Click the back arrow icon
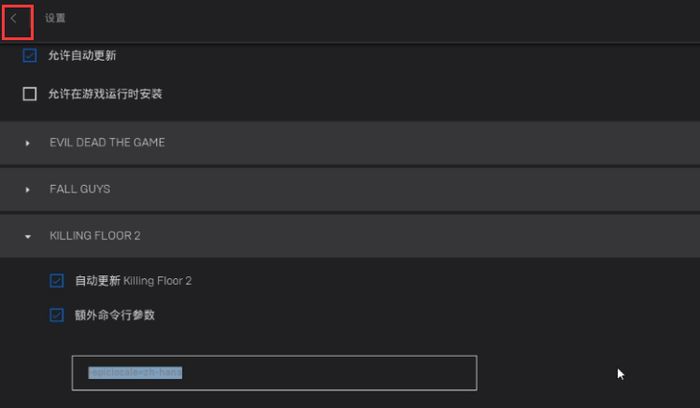The image size is (700, 408). tap(14, 19)
